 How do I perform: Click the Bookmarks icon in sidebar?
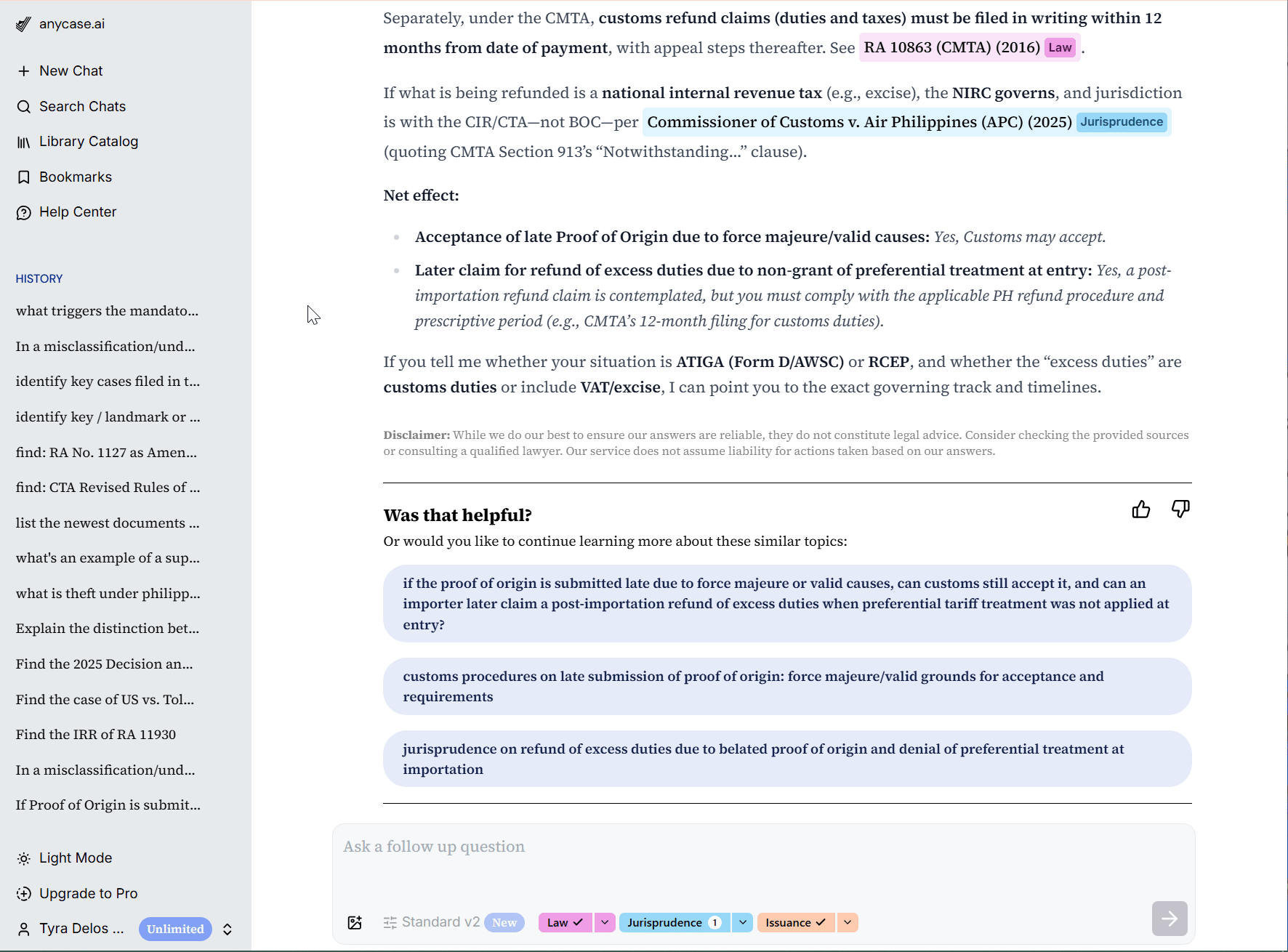point(24,177)
